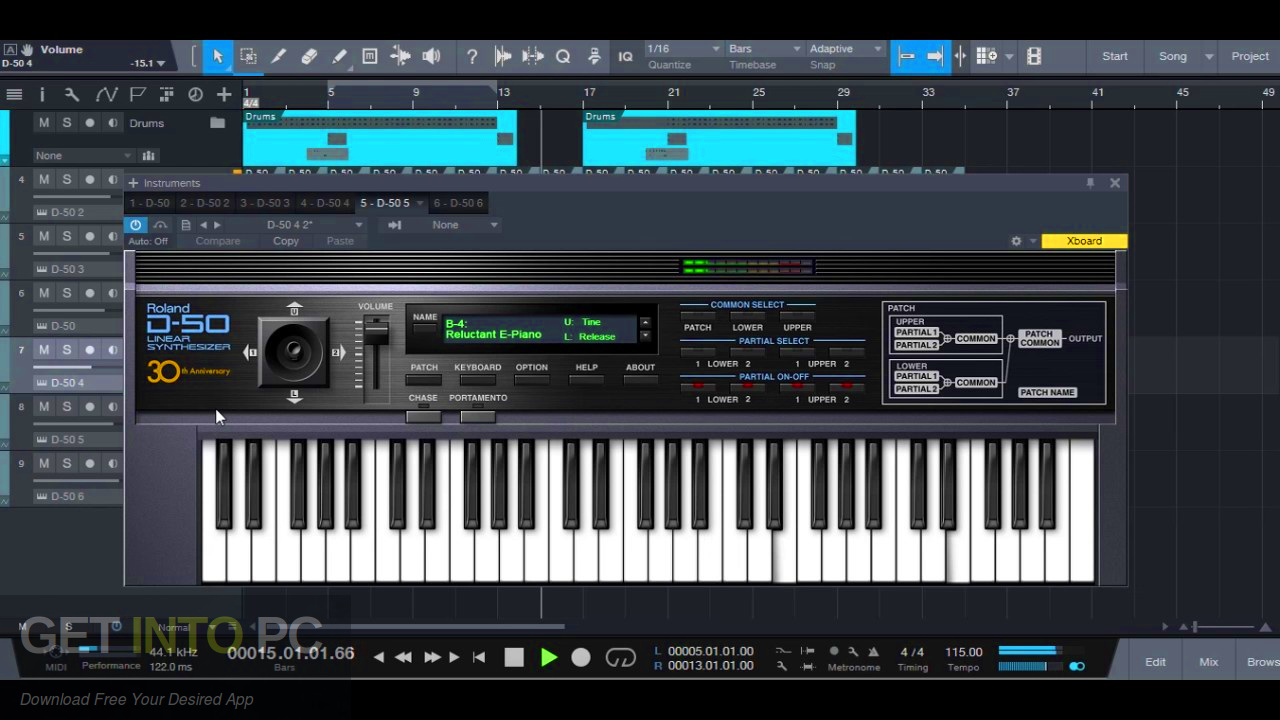1280x720 pixels.
Task: Expand the Volume -15.1 parameter dropdown
Action: (x=162, y=63)
